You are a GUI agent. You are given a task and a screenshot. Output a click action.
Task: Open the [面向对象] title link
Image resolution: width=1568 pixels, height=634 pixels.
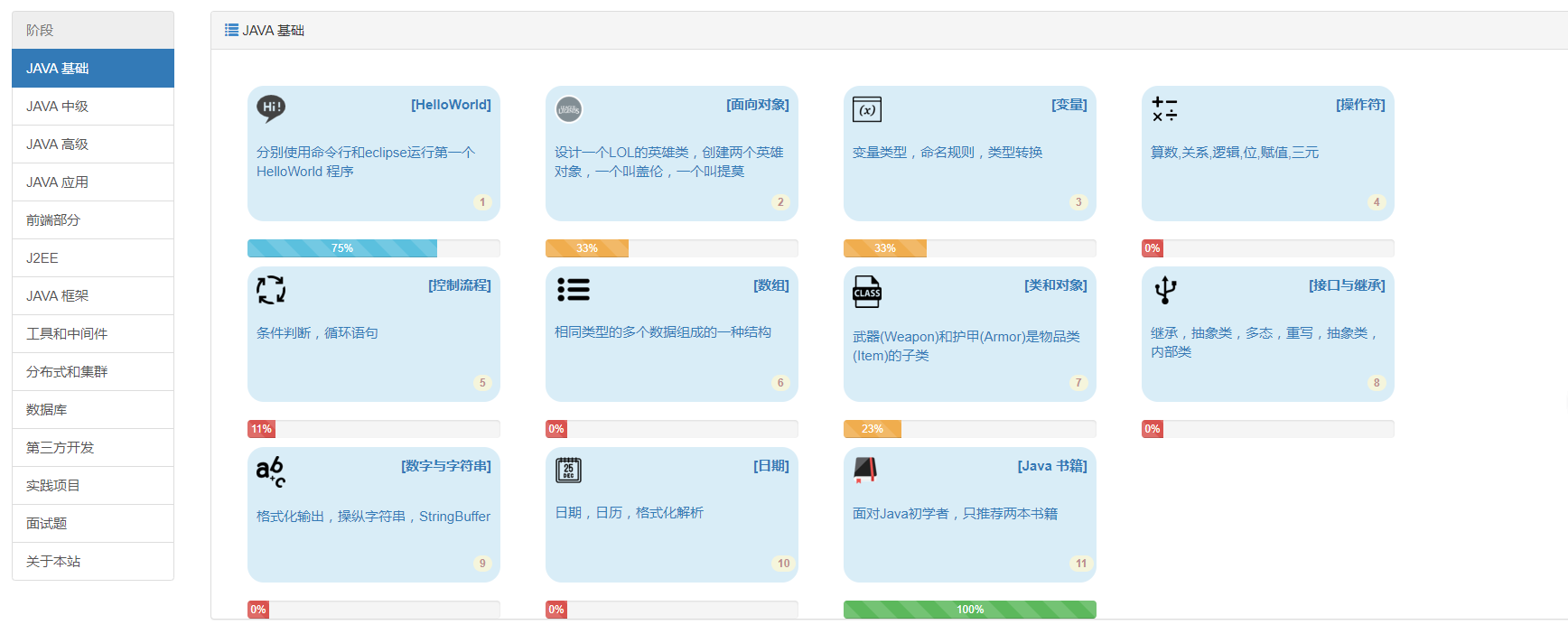758,105
